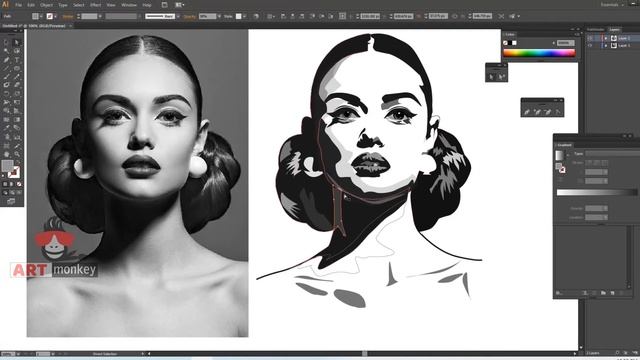Open Arrange Documents dropdown
The height and width of the screenshot is (360, 640).
tap(180, 5)
